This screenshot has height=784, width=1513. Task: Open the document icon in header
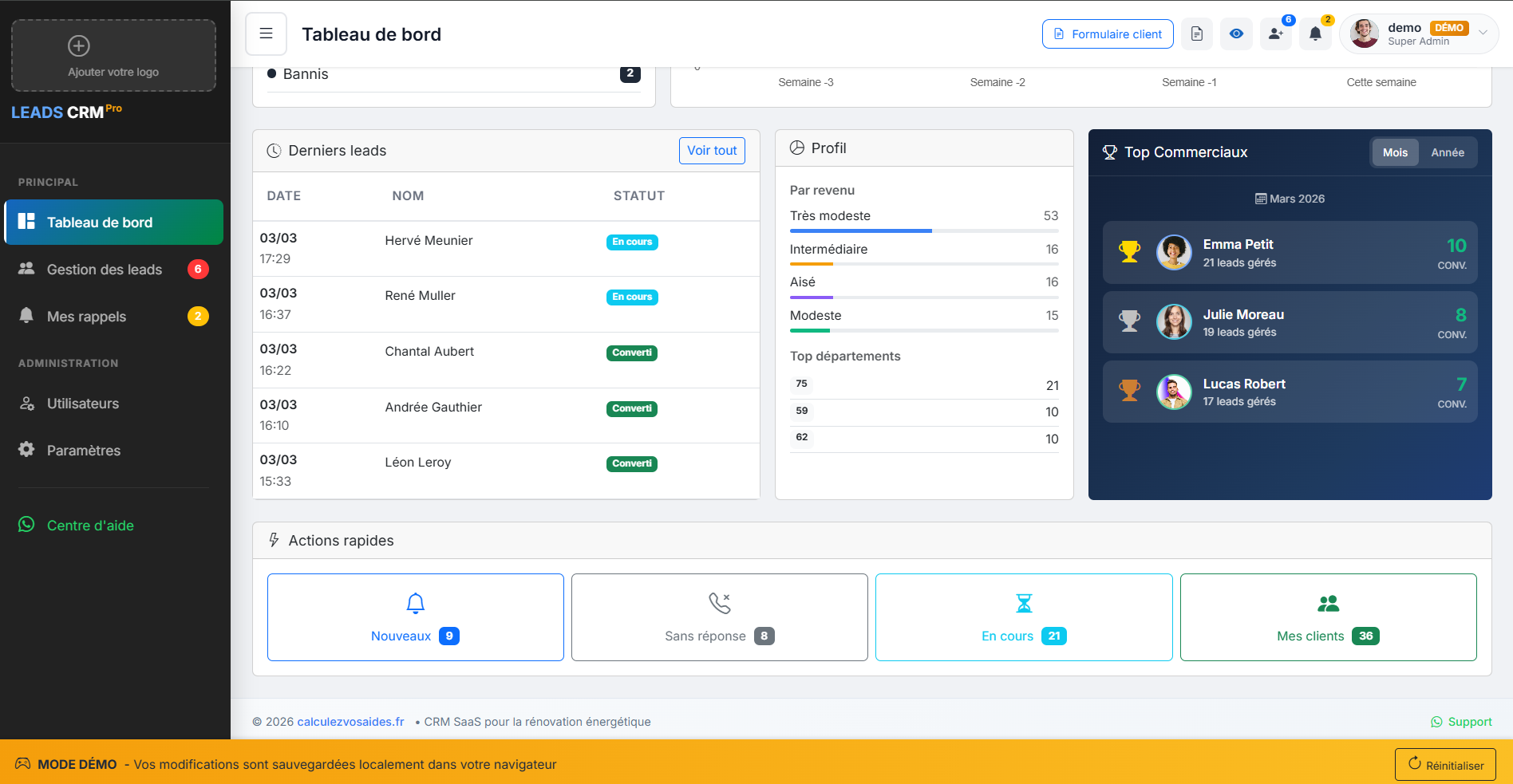(x=1196, y=33)
